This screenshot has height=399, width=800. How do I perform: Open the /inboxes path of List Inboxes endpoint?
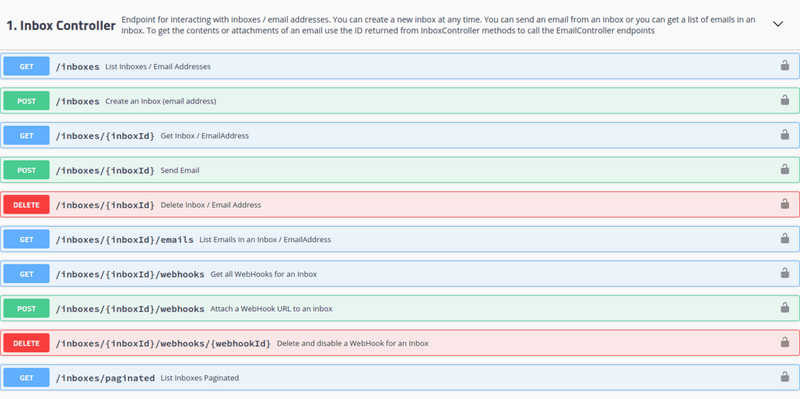(78, 67)
